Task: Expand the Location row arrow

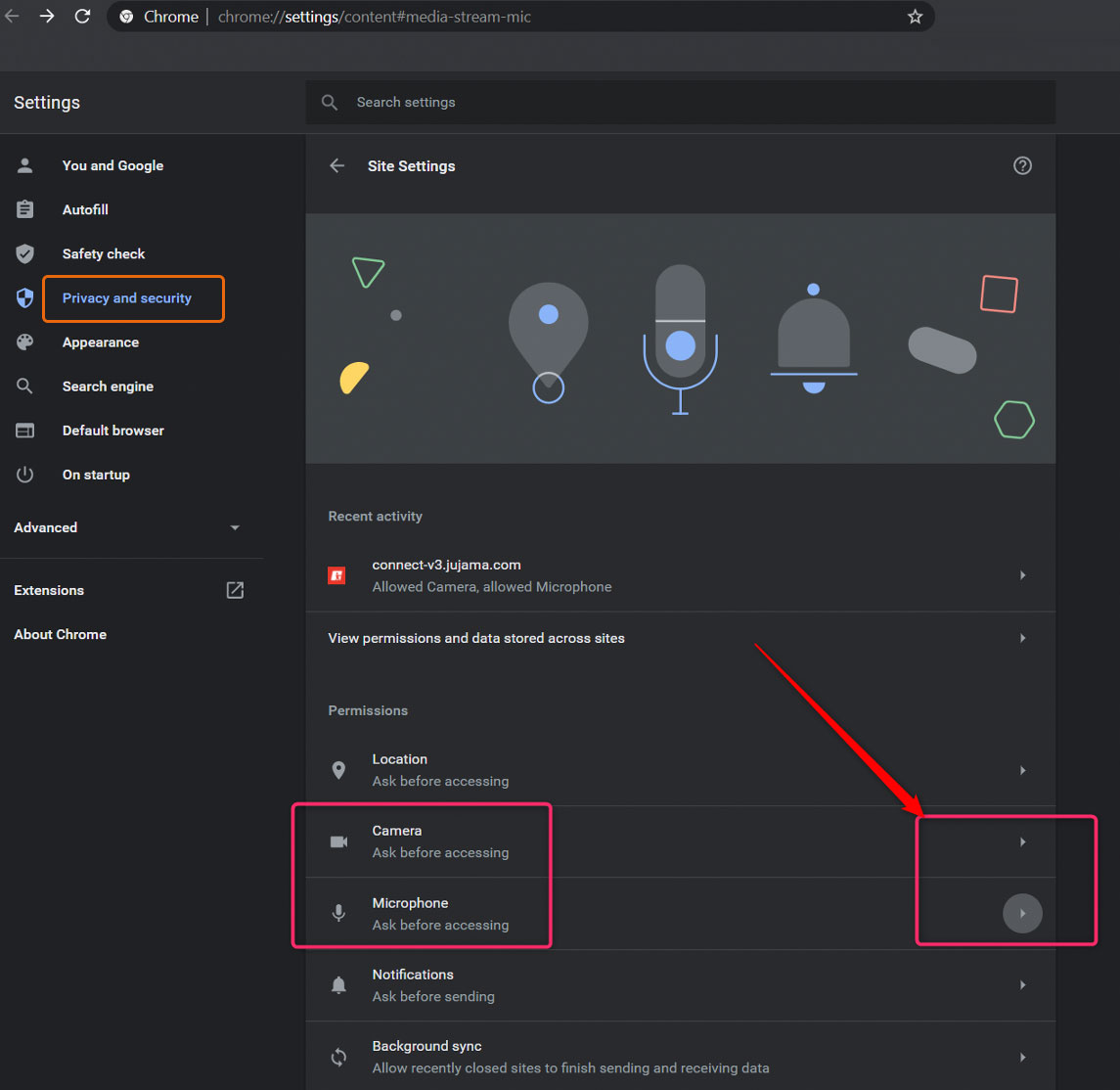Action: click(x=1023, y=771)
